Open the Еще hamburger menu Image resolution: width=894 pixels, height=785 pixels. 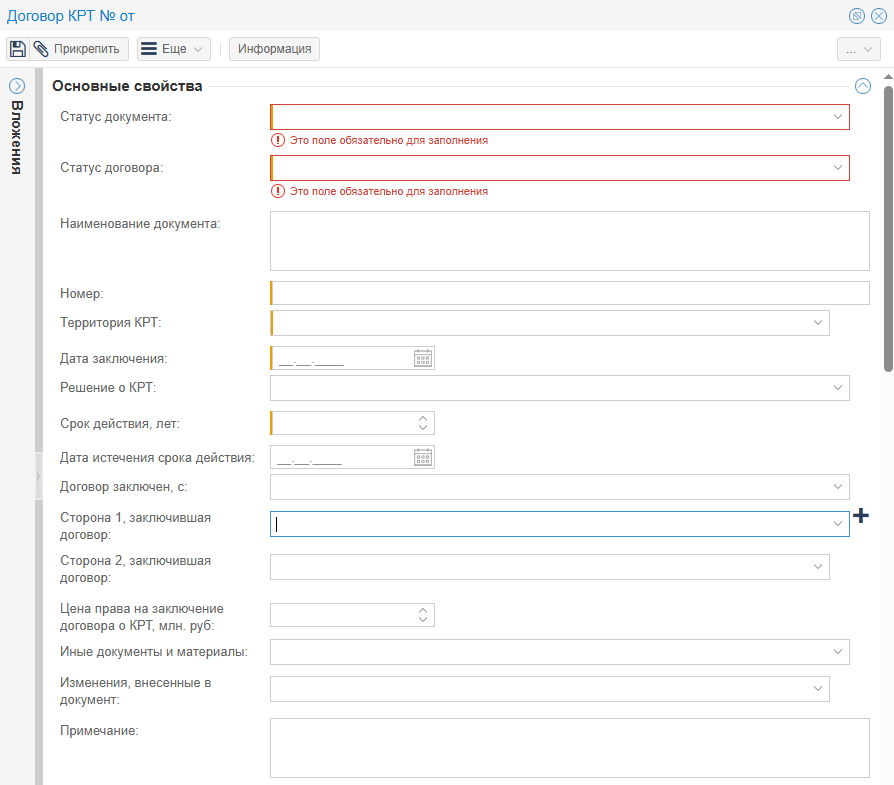pos(173,49)
